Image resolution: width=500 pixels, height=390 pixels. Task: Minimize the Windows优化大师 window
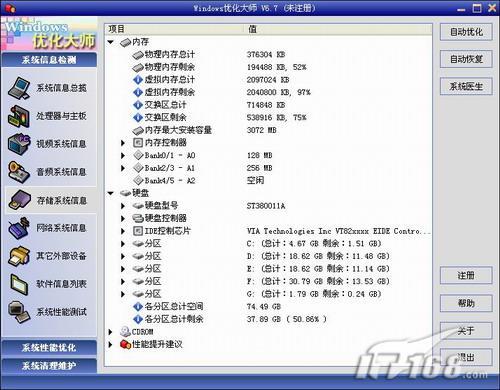(x=461, y=9)
